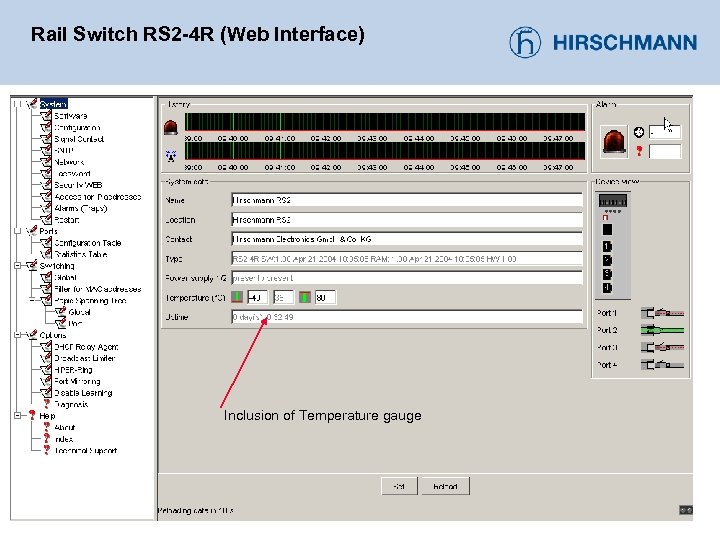The width and height of the screenshot is (720, 540).
Task: Click the Port 1 connector status icon
Action: tap(663, 313)
